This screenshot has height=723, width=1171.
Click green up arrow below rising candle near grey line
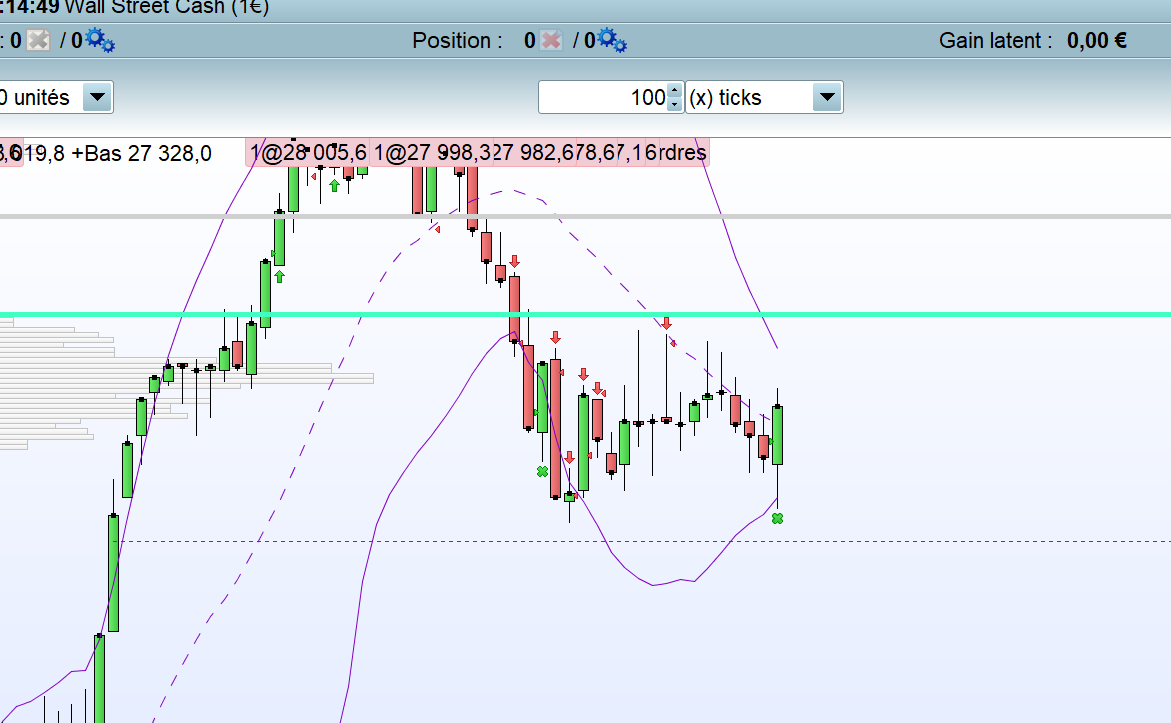point(279,276)
